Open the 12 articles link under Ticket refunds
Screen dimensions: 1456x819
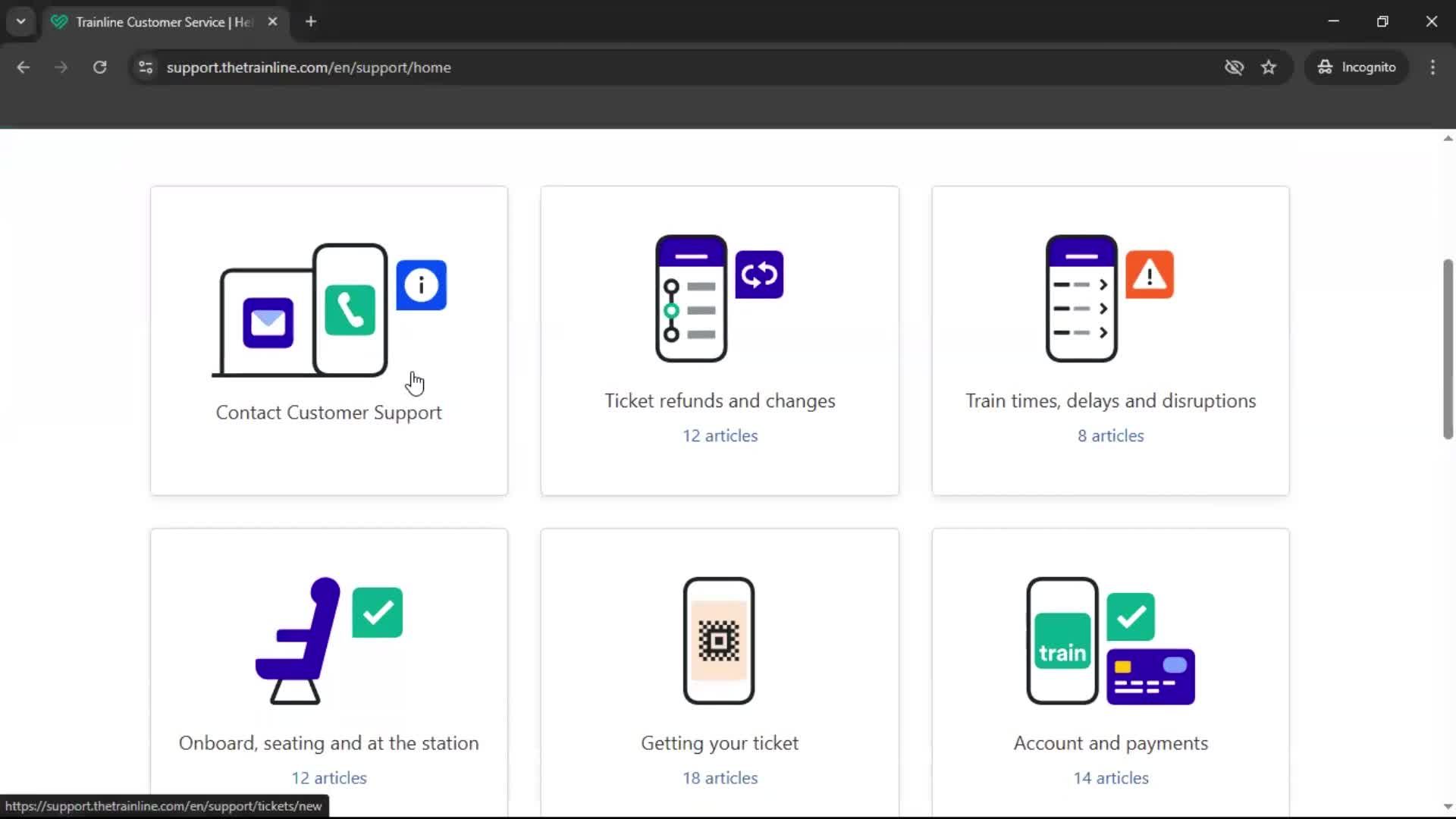click(719, 435)
